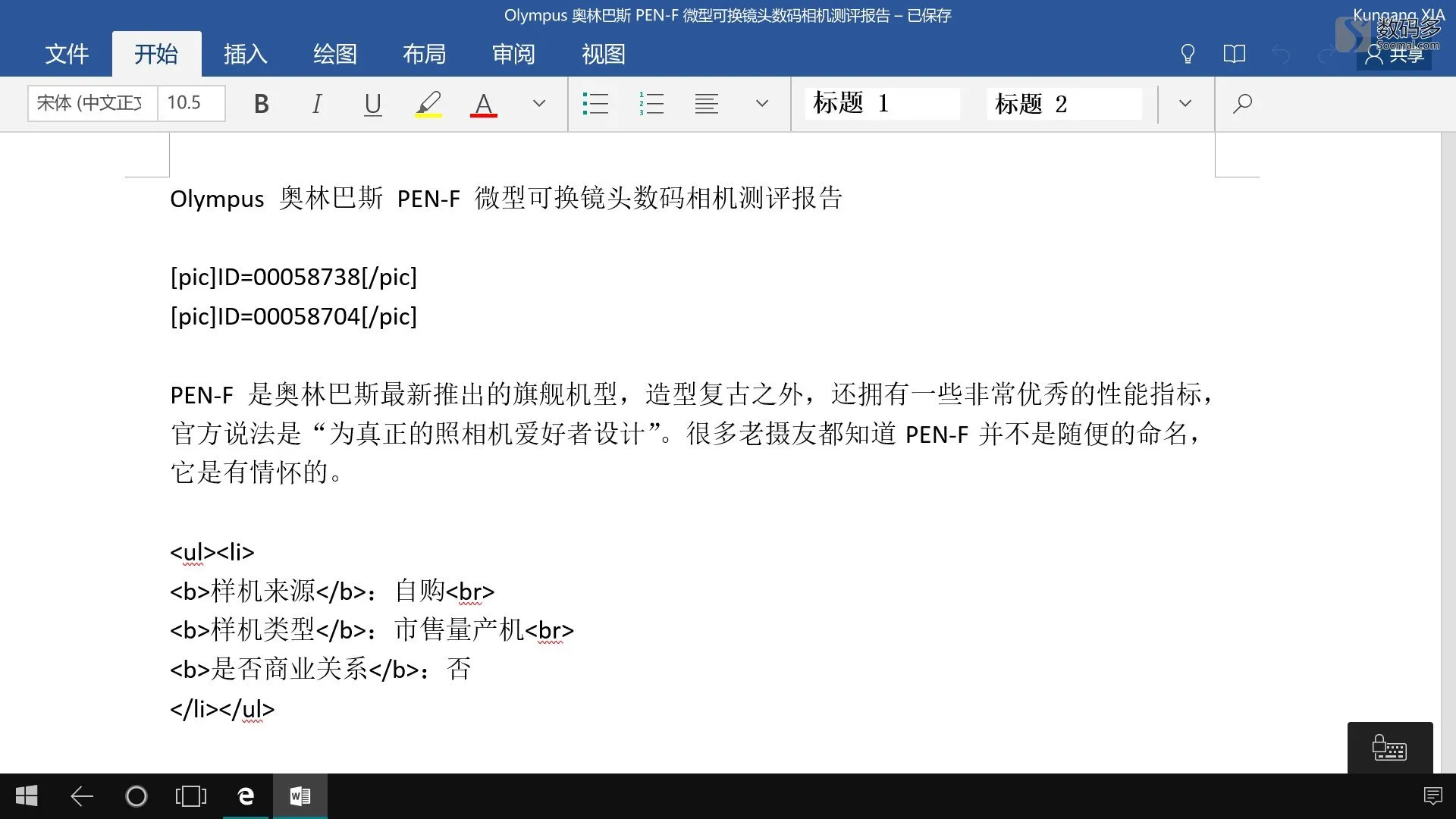Open Cortana circle icon
1456x819 pixels.
[136, 796]
